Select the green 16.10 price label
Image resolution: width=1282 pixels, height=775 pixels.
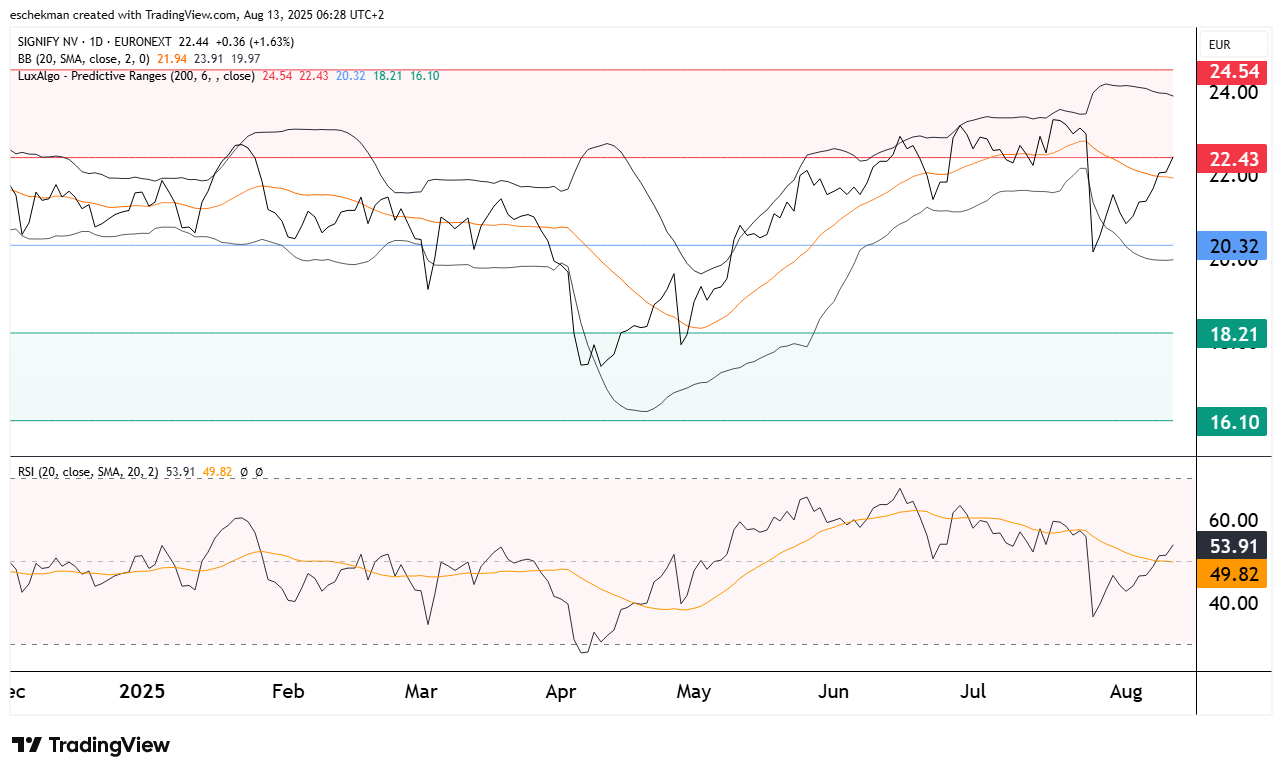click(1231, 422)
